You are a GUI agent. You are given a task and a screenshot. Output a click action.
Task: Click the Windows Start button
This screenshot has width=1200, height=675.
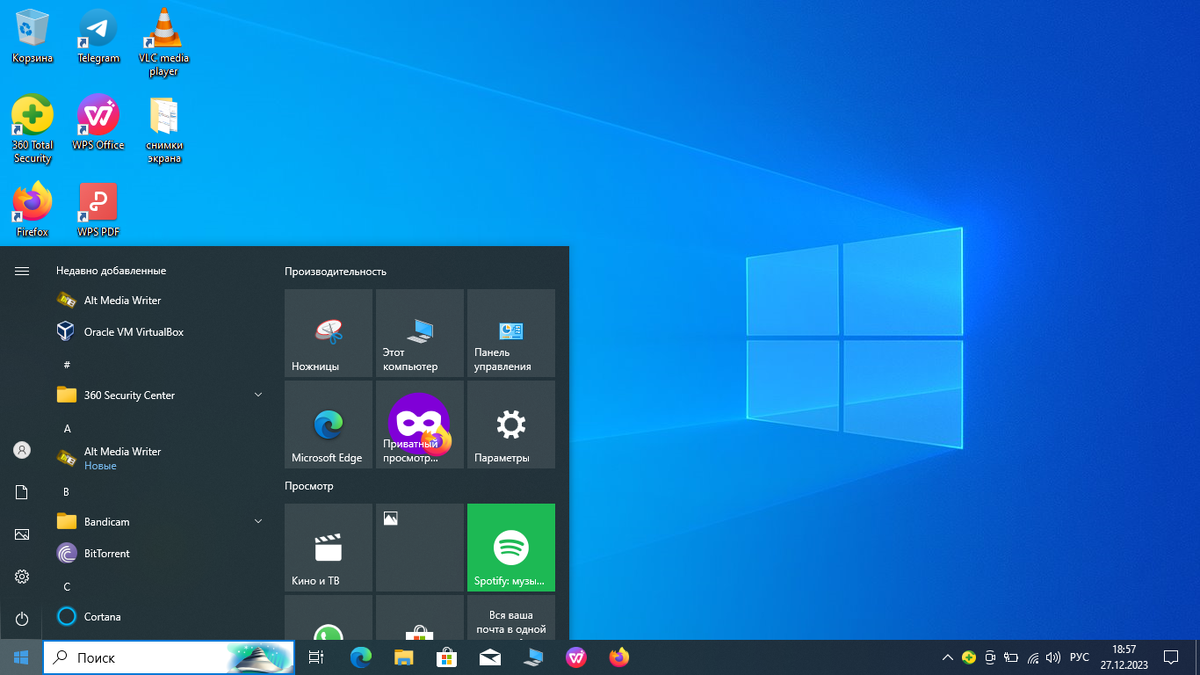pyautogui.click(x=20, y=657)
